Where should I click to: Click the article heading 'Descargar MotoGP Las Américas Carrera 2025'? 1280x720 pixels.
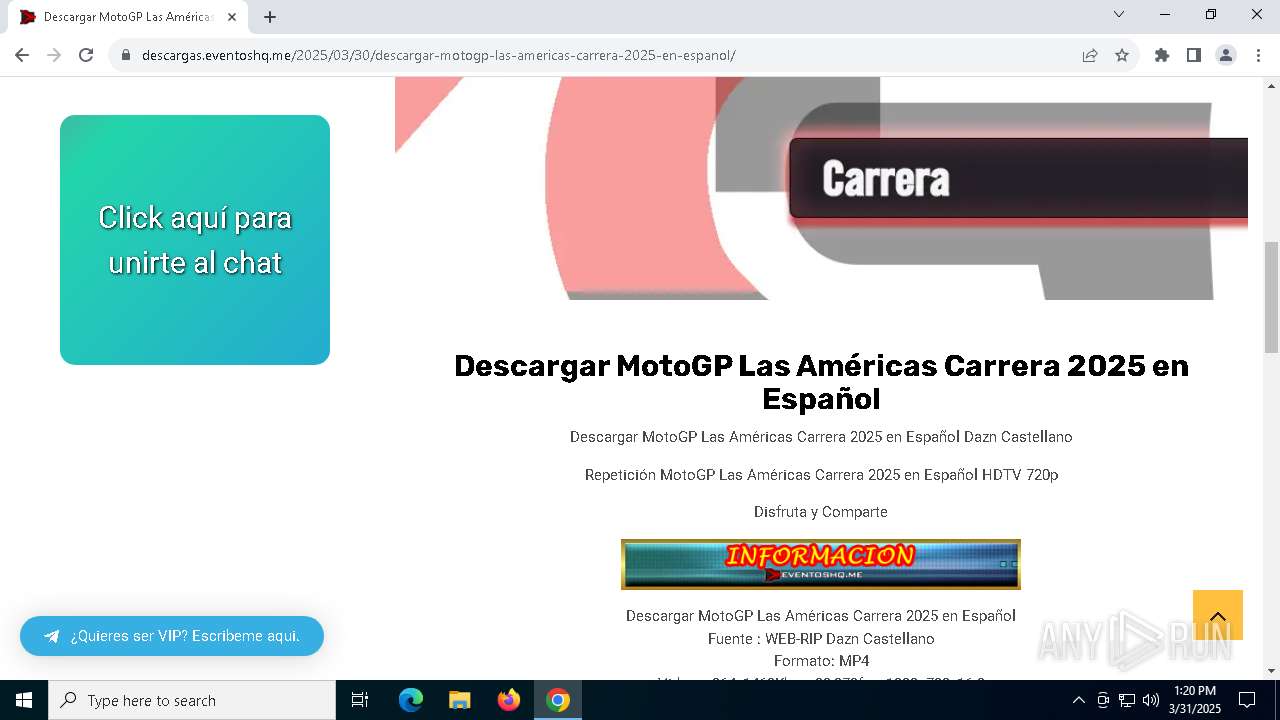click(821, 382)
